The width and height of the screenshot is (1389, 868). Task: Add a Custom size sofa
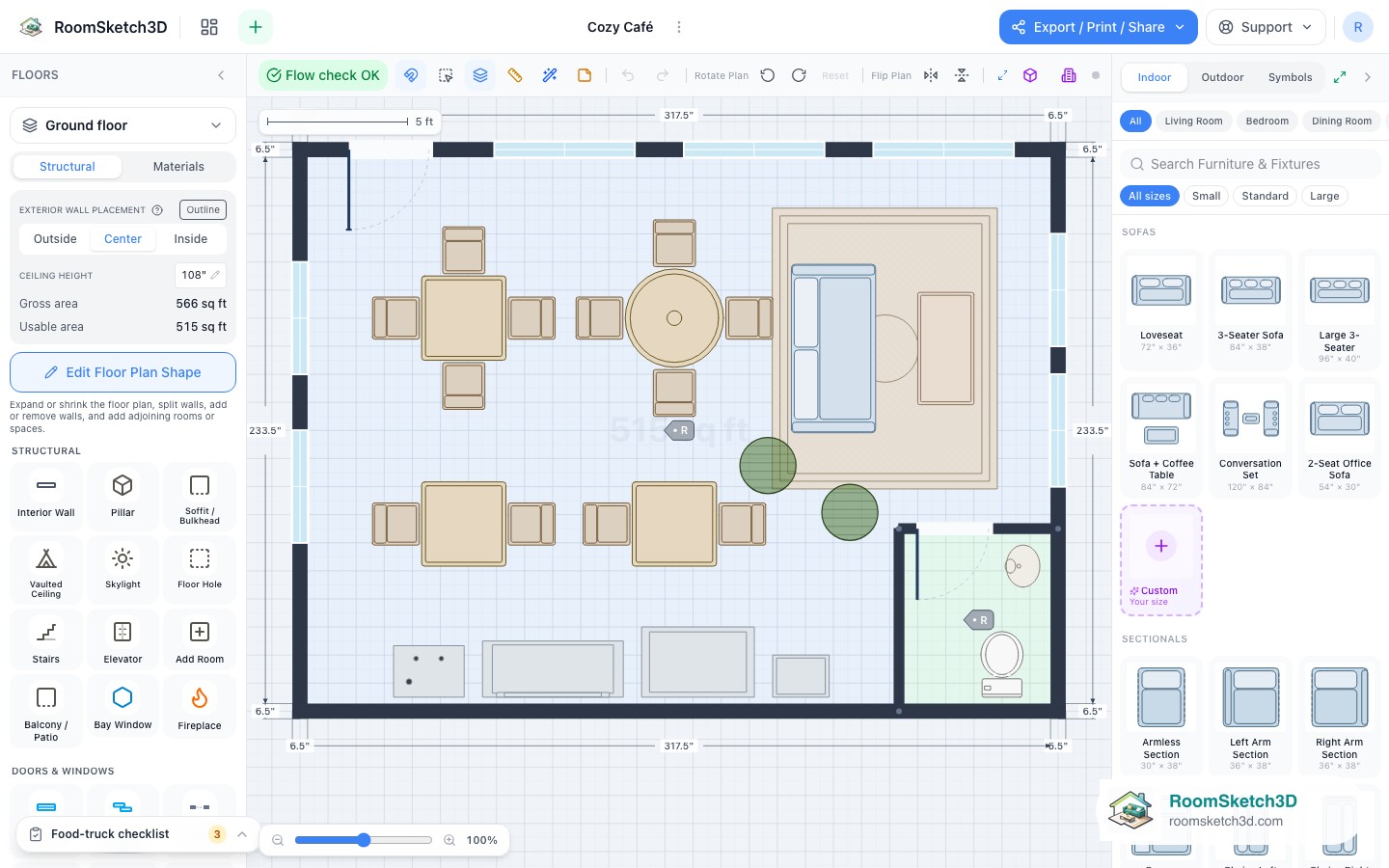click(x=1161, y=560)
